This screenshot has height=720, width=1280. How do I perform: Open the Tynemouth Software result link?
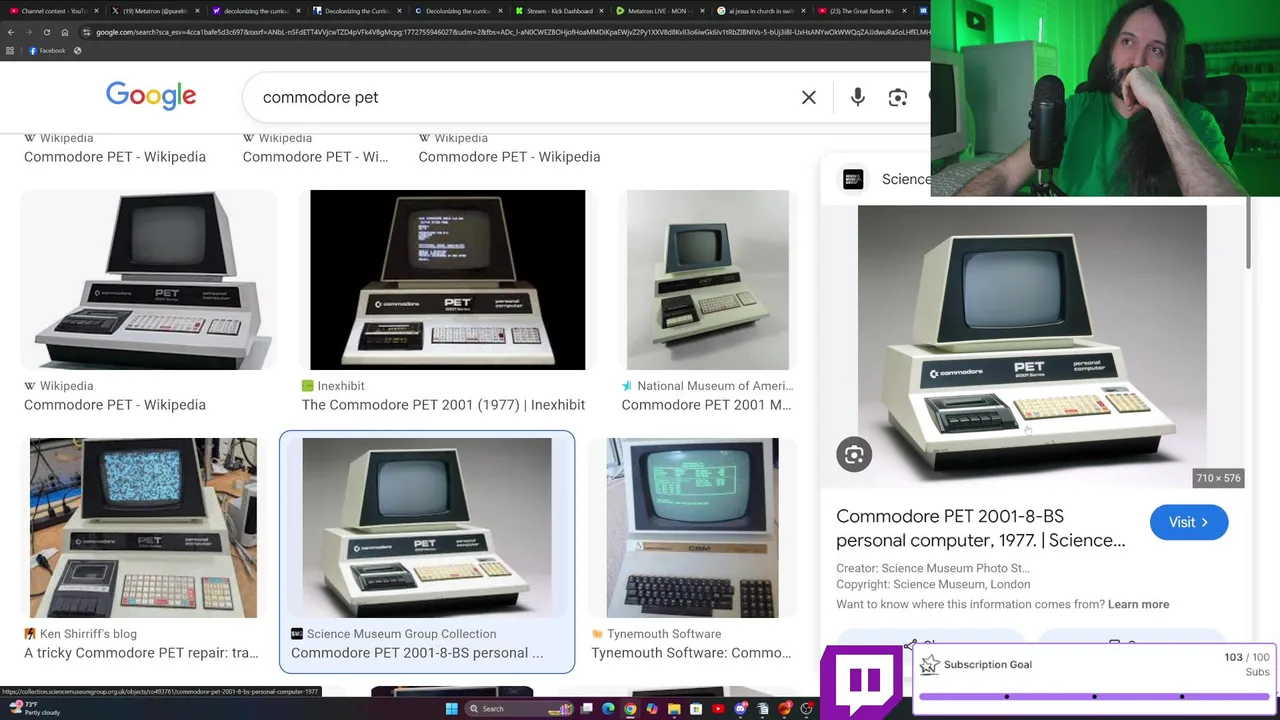[691, 653]
